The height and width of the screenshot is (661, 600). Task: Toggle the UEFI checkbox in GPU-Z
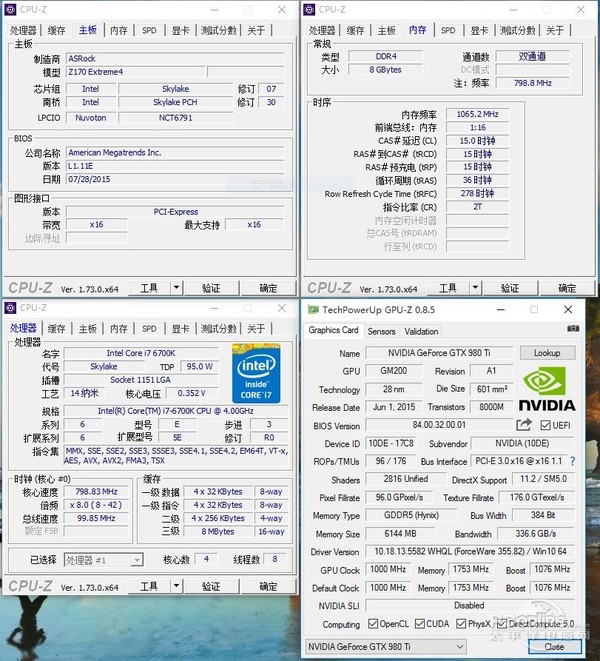pos(545,425)
